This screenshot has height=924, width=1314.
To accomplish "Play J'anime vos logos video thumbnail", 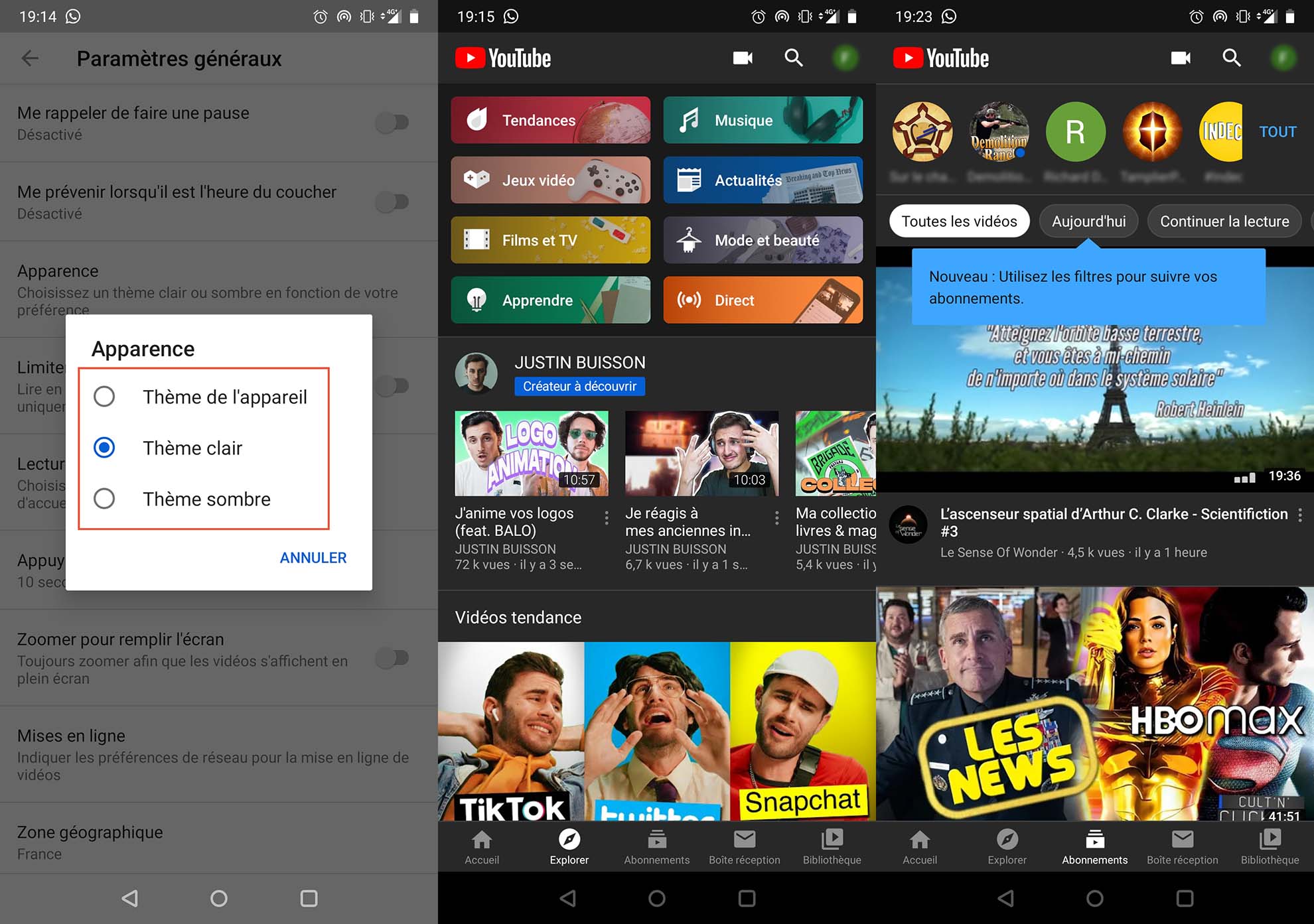I will [532, 453].
